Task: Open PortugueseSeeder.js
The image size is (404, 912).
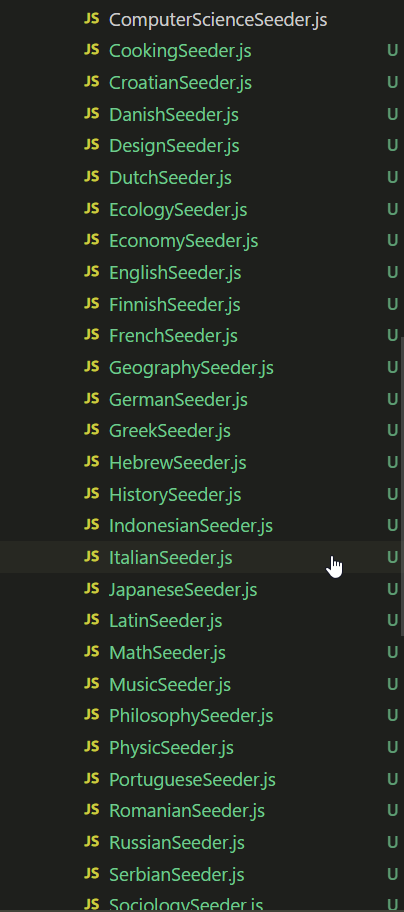Action: click(202, 779)
